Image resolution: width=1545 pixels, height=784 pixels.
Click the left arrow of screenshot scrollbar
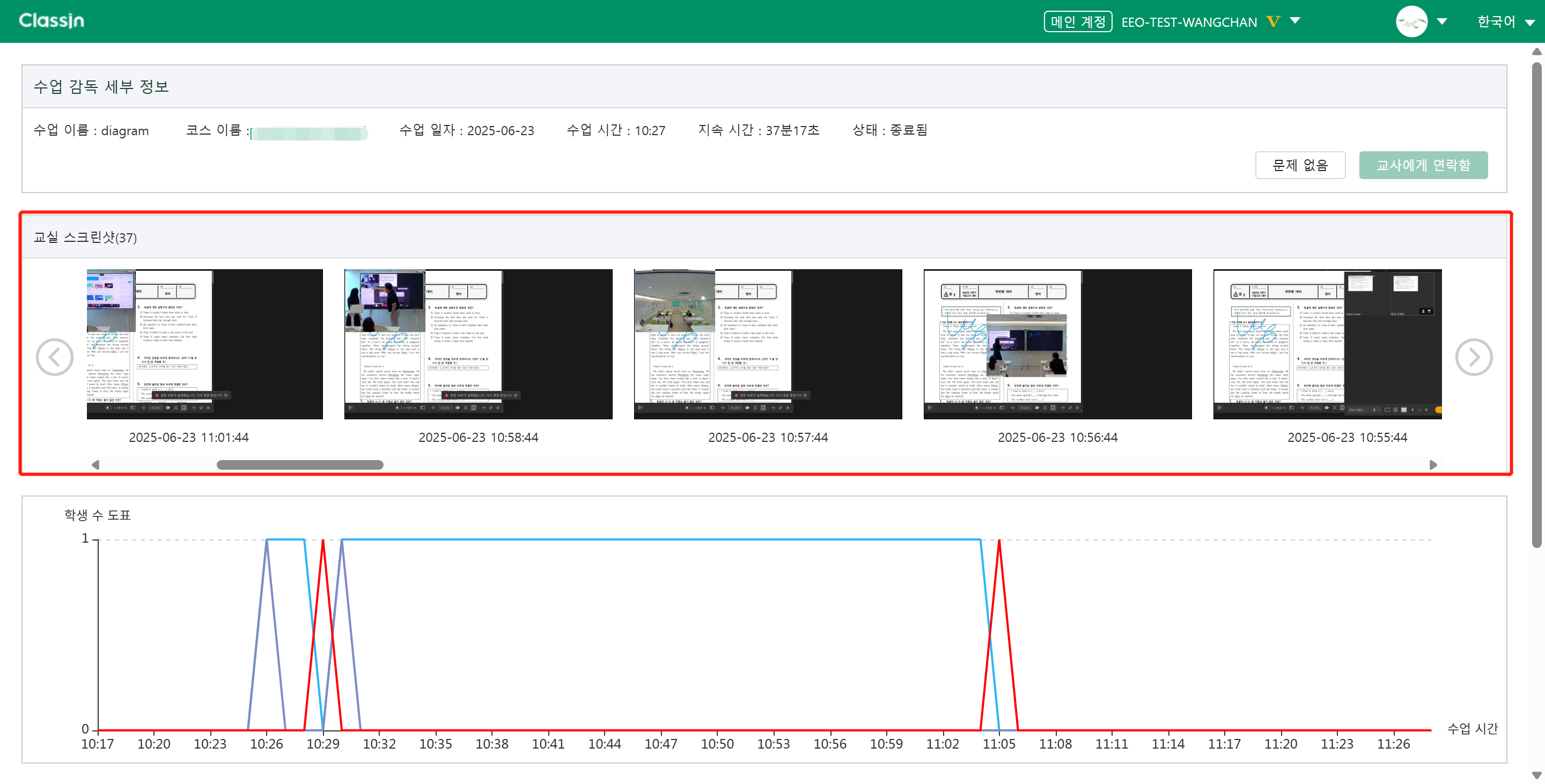[x=95, y=464]
